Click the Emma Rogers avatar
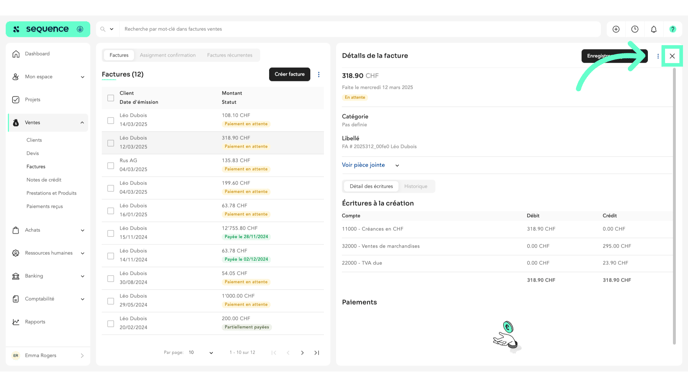Screen dimensions: 688x387 [x=16, y=355]
